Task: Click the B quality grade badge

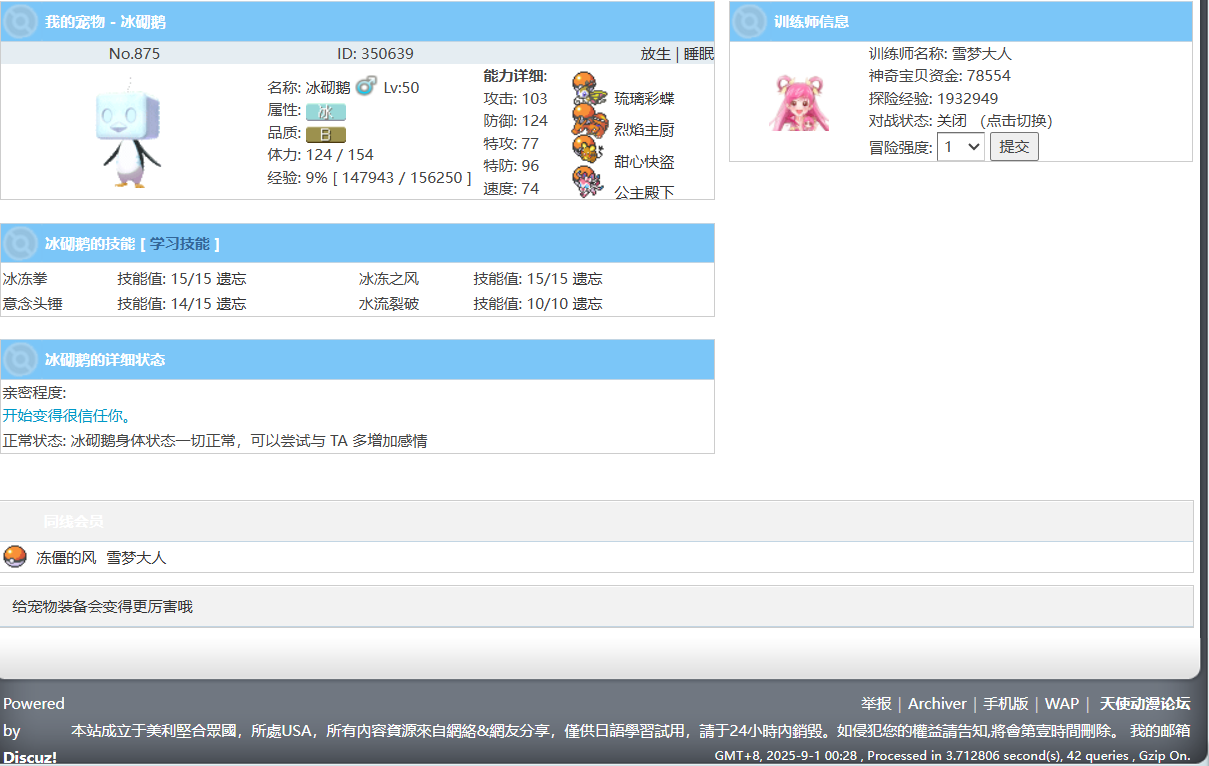Action: pyautogui.click(x=325, y=134)
